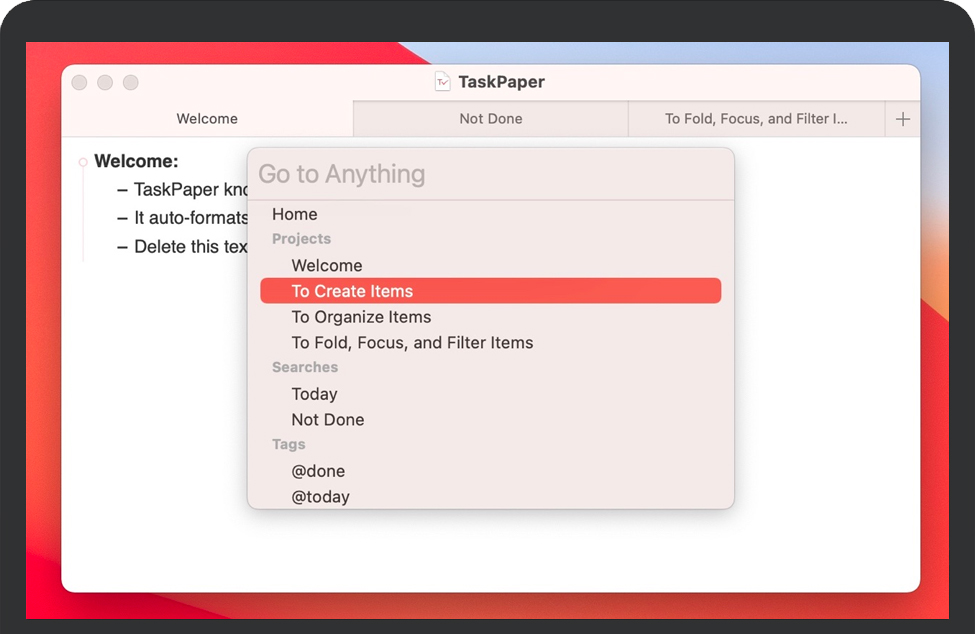Run the Not Done search from list
Image resolution: width=975 pixels, height=634 pixels.
(327, 420)
